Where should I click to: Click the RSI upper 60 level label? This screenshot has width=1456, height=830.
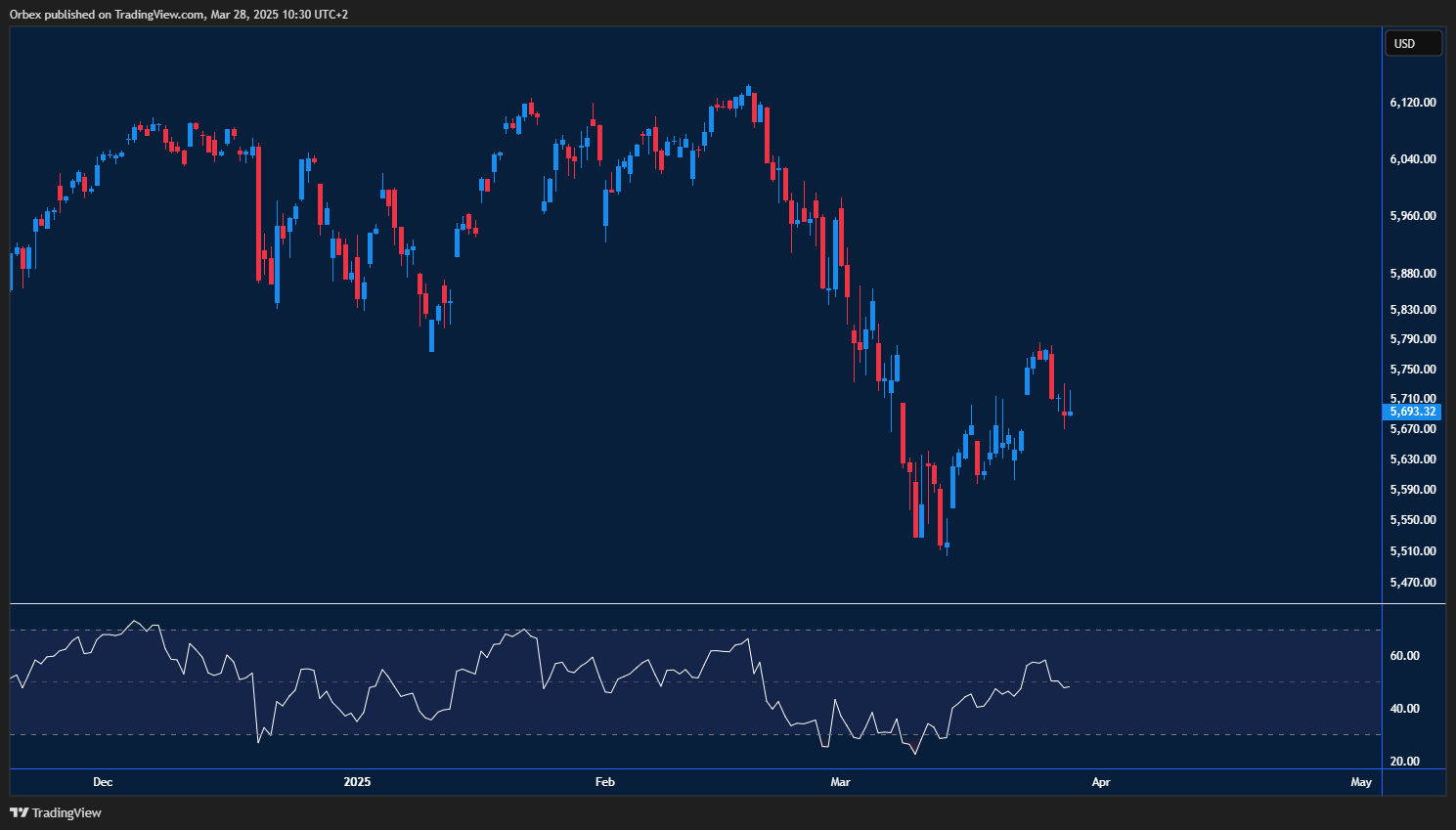point(1404,656)
